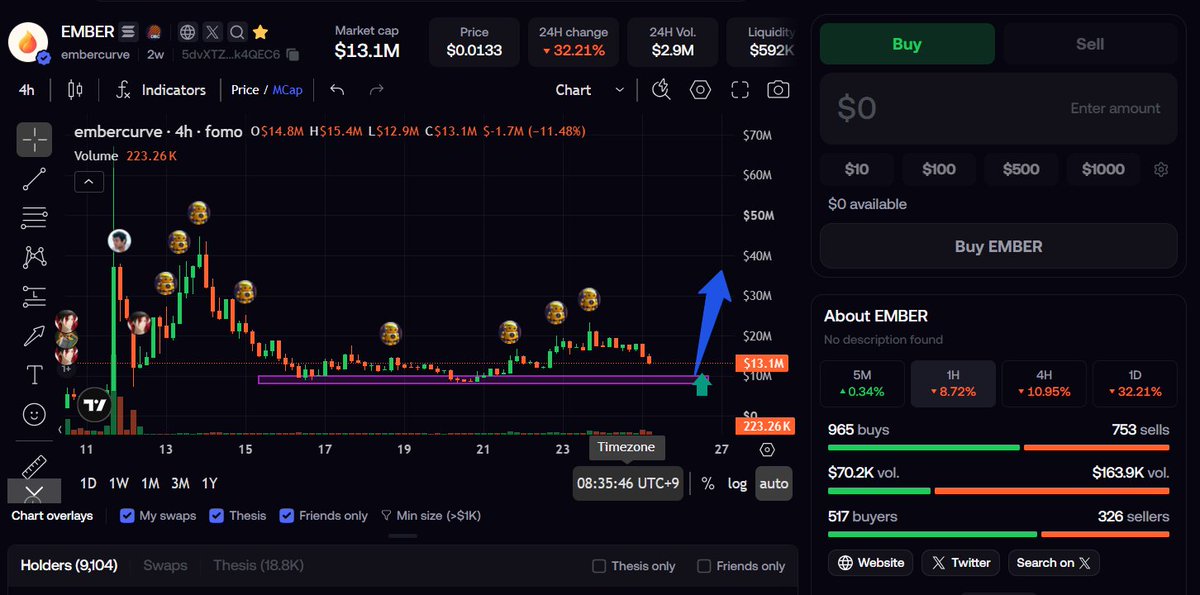Toggle percent scale on price axis
Screen dimensions: 1200x595
point(708,483)
